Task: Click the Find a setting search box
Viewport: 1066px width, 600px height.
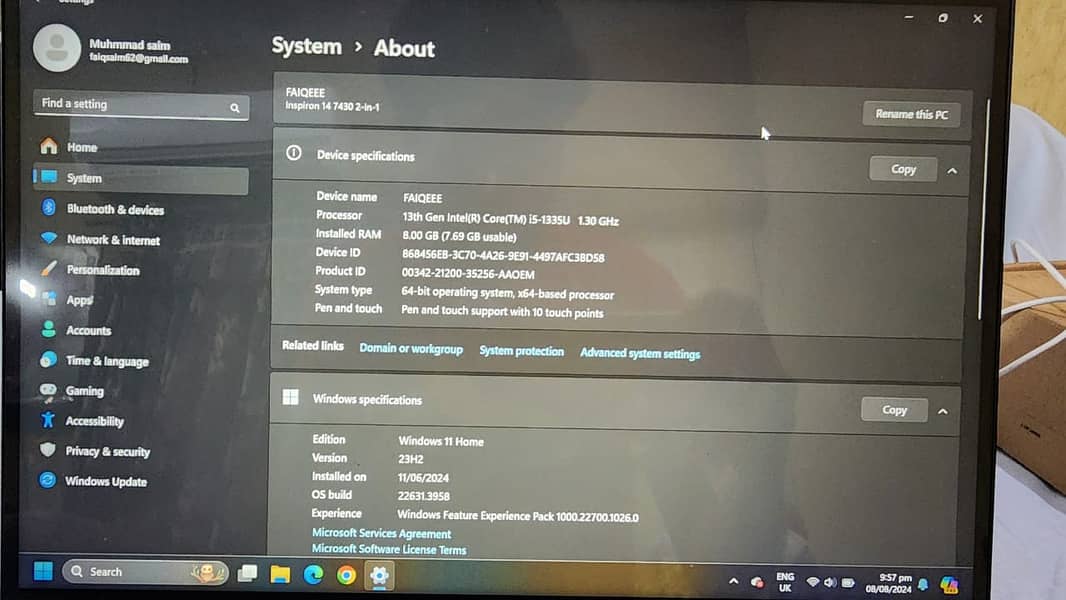Action: pyautogui.click(x=140, y=105)
